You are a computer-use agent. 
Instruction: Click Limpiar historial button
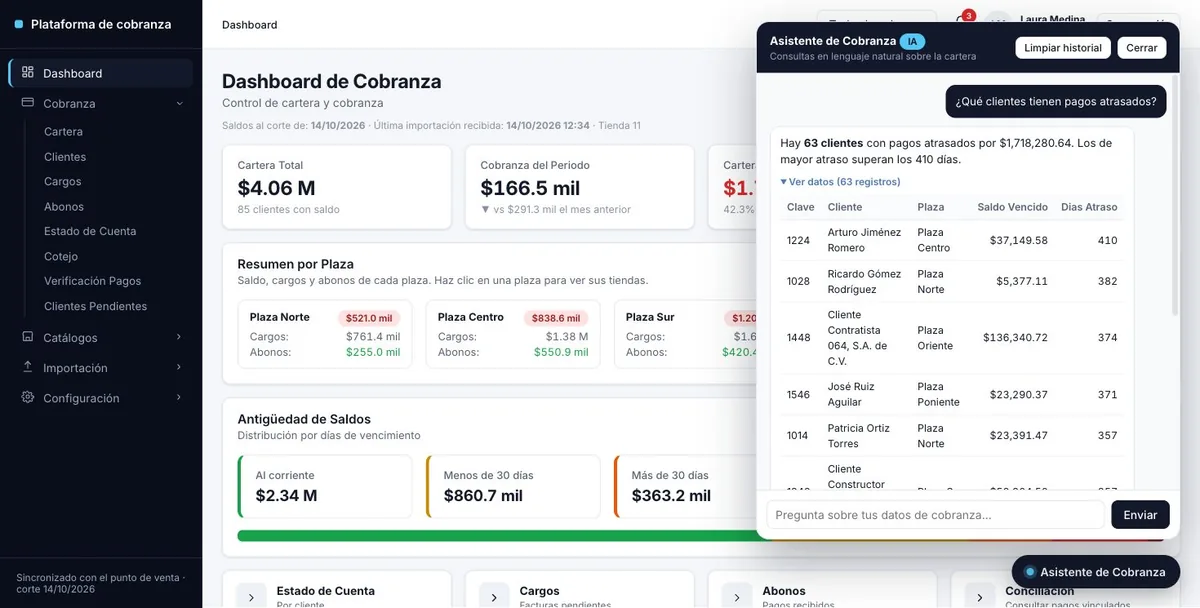[x=1061, y=48]
